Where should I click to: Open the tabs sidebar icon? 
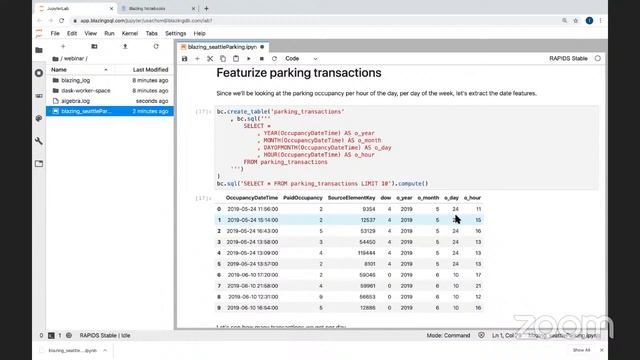(39, 164)
